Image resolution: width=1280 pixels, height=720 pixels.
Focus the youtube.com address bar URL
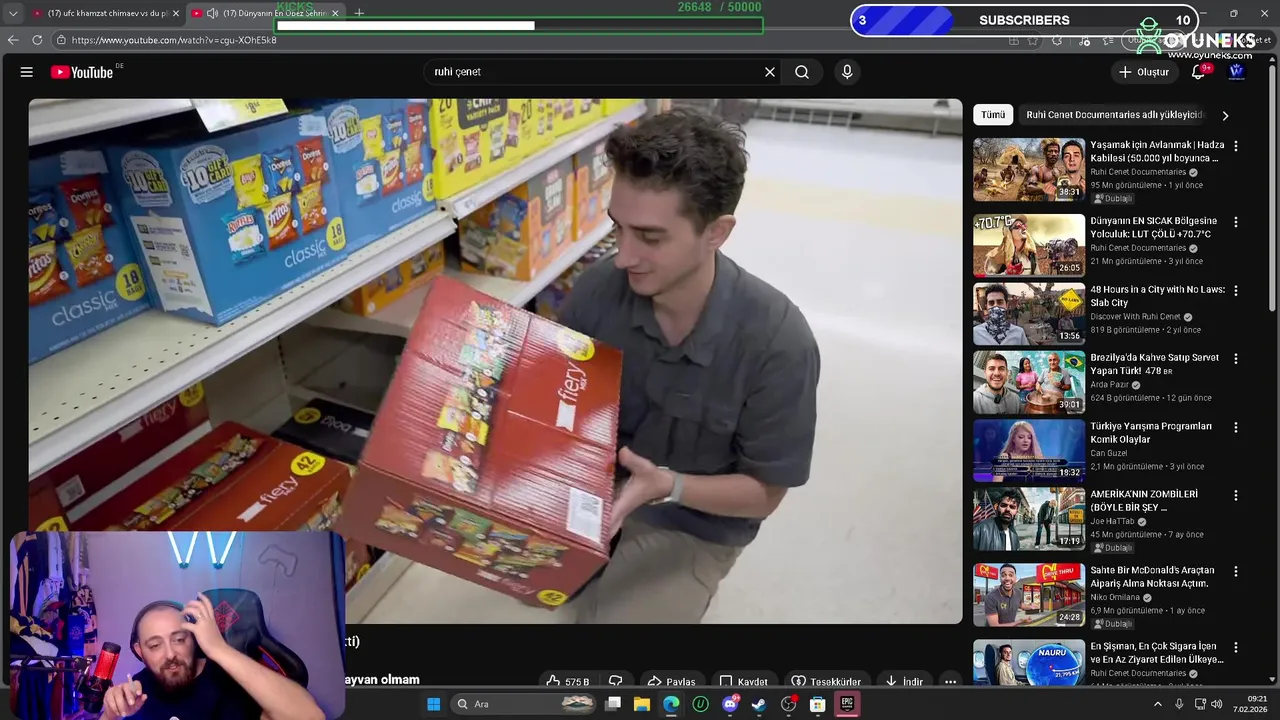pos(174,40)
